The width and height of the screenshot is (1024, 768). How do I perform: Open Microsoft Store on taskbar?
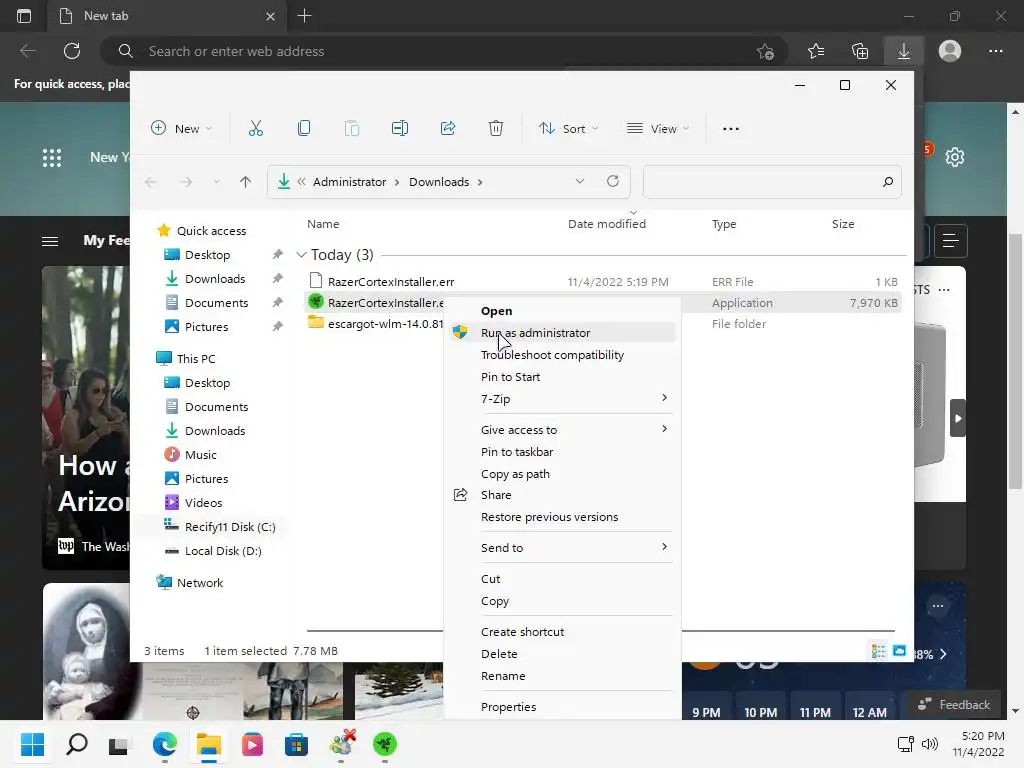[x=296, y=744]
